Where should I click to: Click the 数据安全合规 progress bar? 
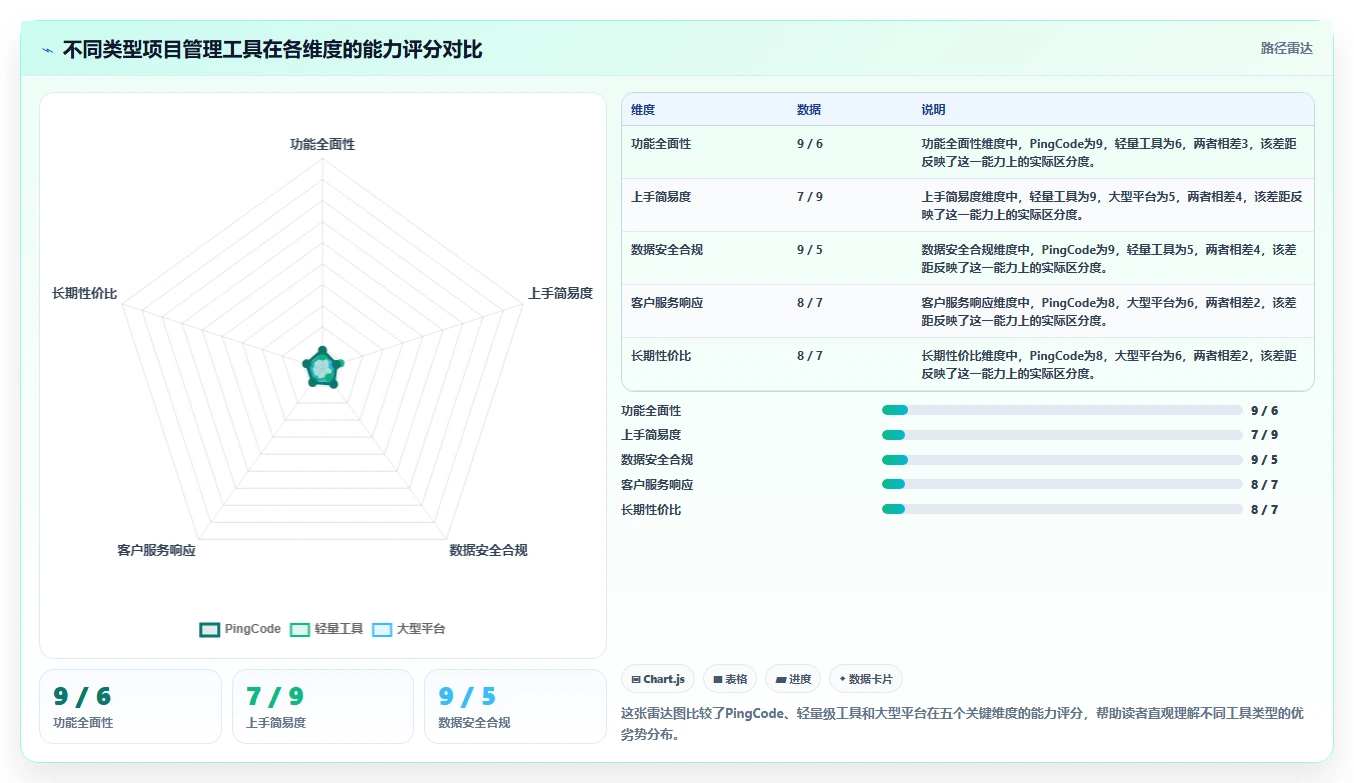(1062, 460)
